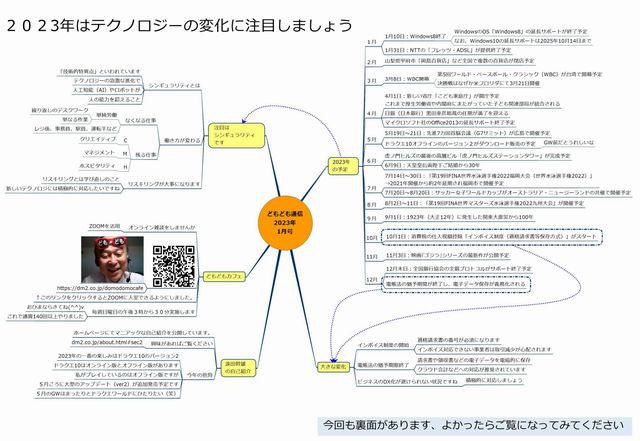640x441 pixels.
Task: Select the '11月' month branch
Action: pos(372,257)
